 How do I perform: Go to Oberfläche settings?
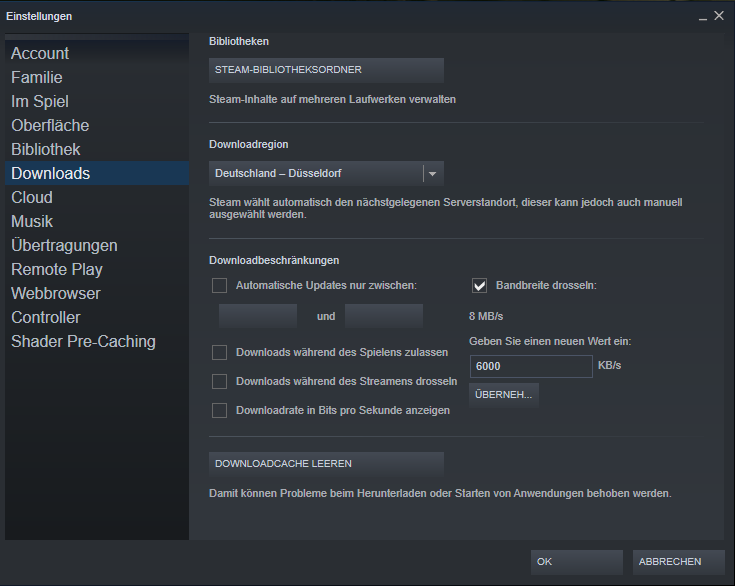97,125
